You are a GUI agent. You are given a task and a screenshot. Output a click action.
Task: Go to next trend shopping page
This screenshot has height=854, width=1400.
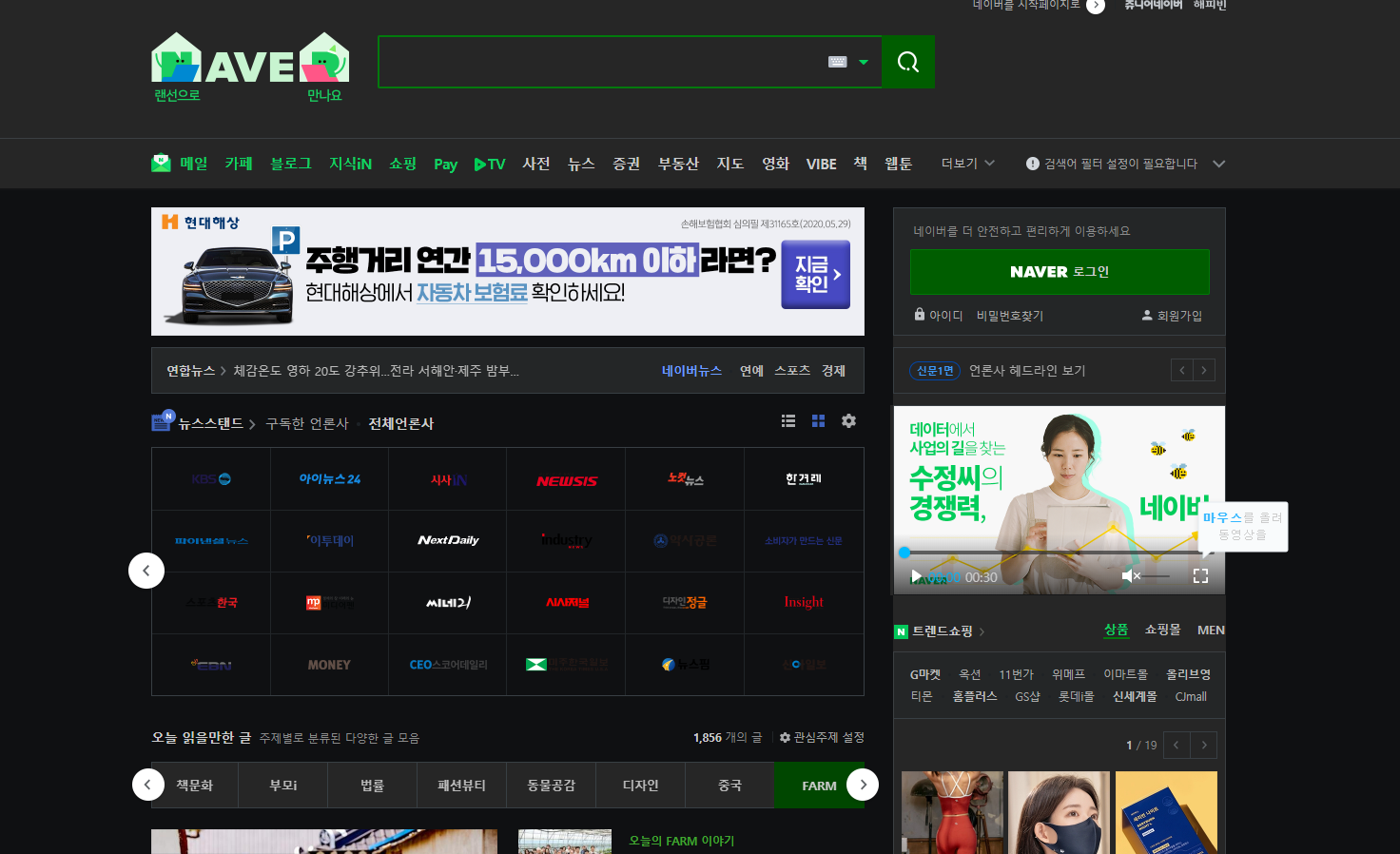1204,745
